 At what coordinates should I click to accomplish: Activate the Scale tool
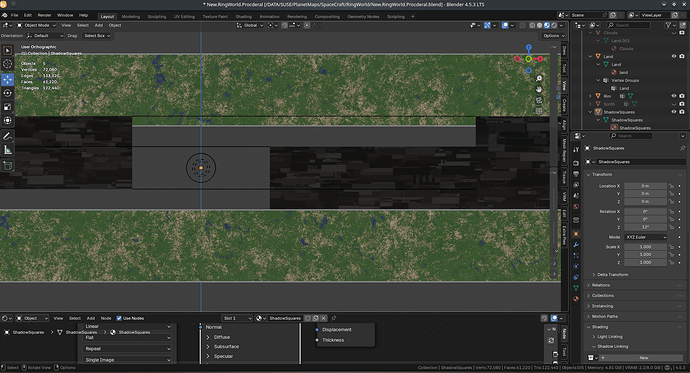(7, 107)
